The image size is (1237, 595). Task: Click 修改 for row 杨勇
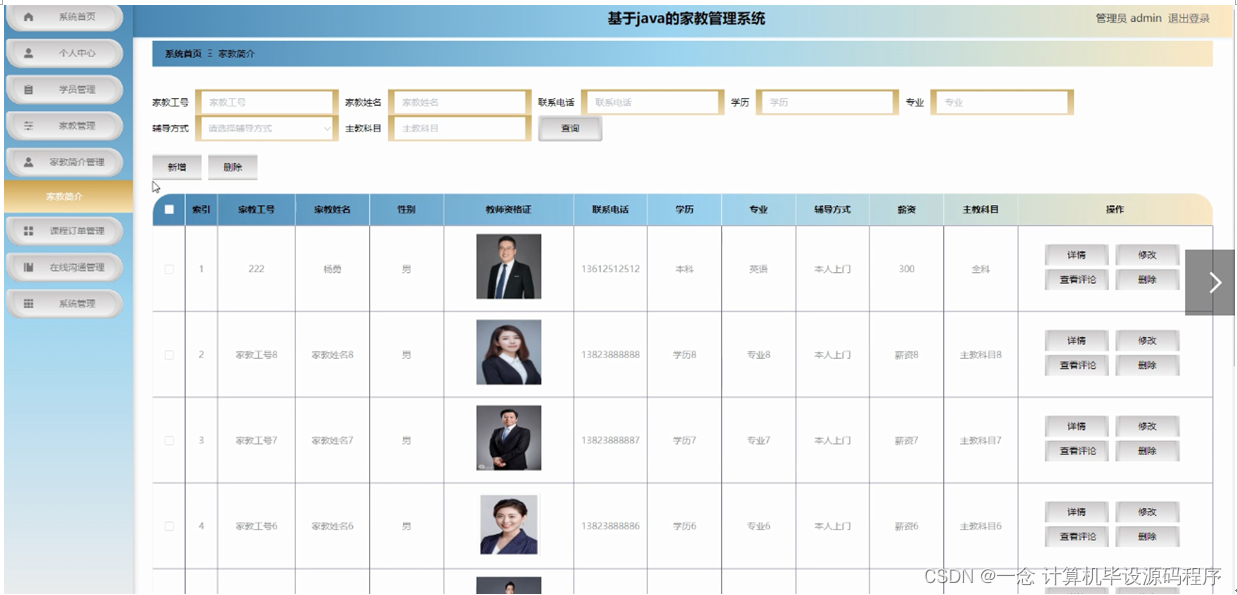(1147, 255)
